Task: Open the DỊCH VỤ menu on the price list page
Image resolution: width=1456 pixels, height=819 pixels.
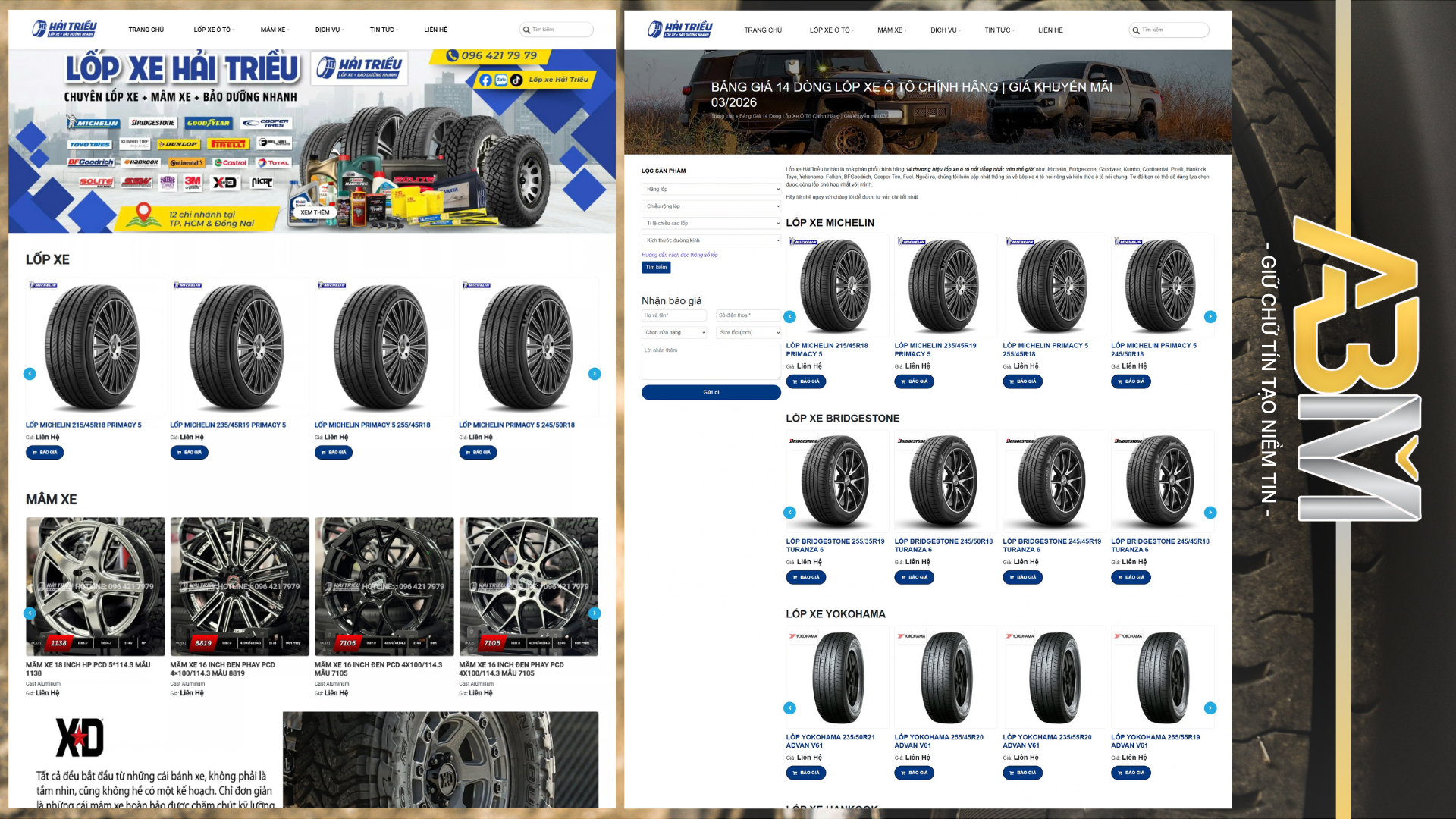Action: click(x=946, y=30)
